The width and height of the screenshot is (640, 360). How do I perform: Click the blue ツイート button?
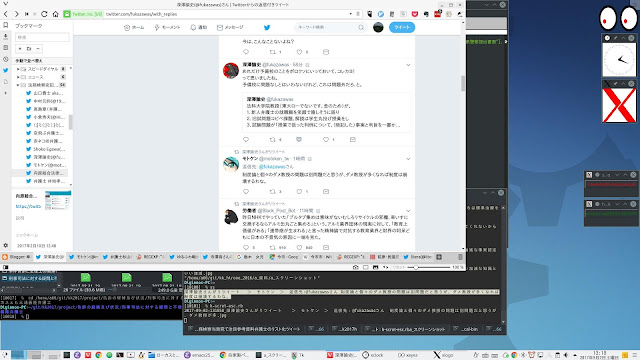tap(402, 27)
